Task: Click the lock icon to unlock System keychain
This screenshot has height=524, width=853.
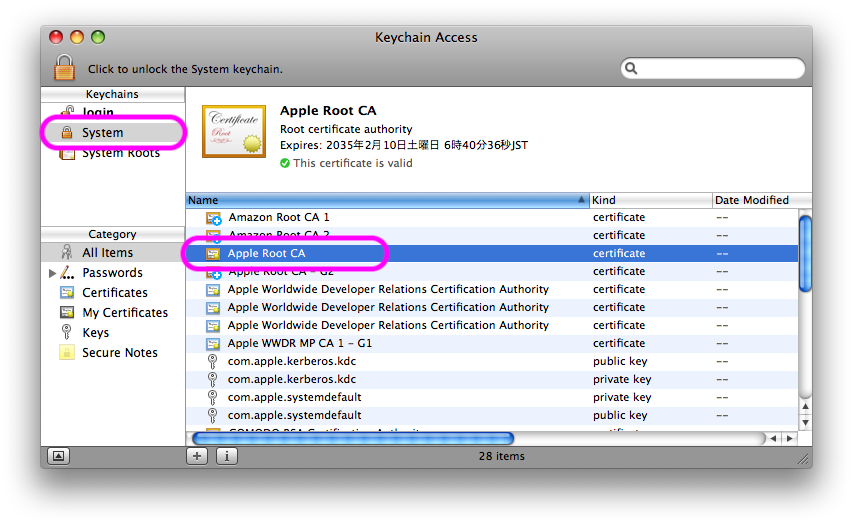Action: 64,68
